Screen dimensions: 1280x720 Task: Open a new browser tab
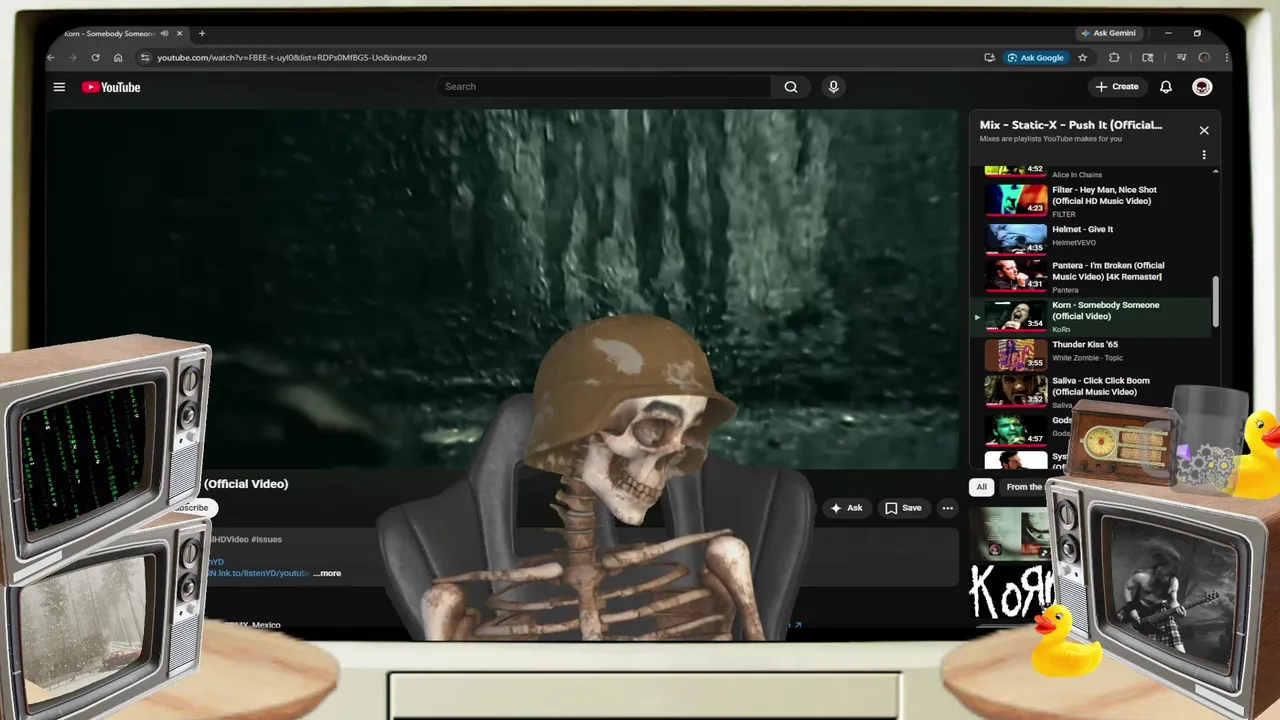coord(202,33)
